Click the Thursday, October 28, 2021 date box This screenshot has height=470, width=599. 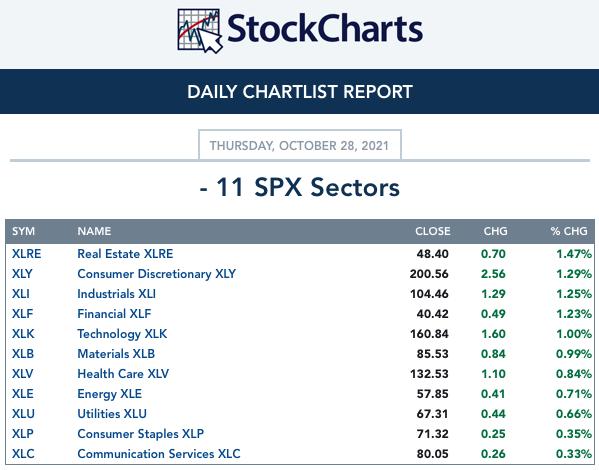click(x=300, y=145)
